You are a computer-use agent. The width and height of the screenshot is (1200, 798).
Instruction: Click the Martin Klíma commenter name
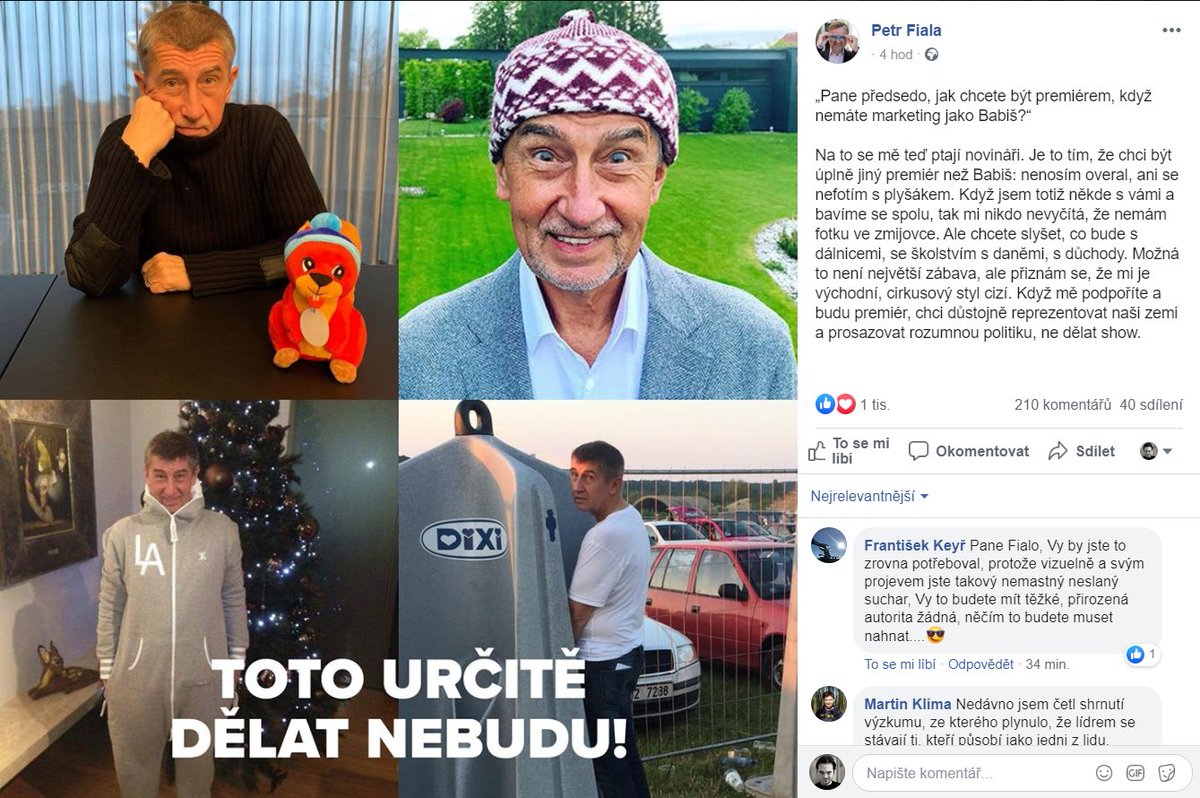[907, 704]
